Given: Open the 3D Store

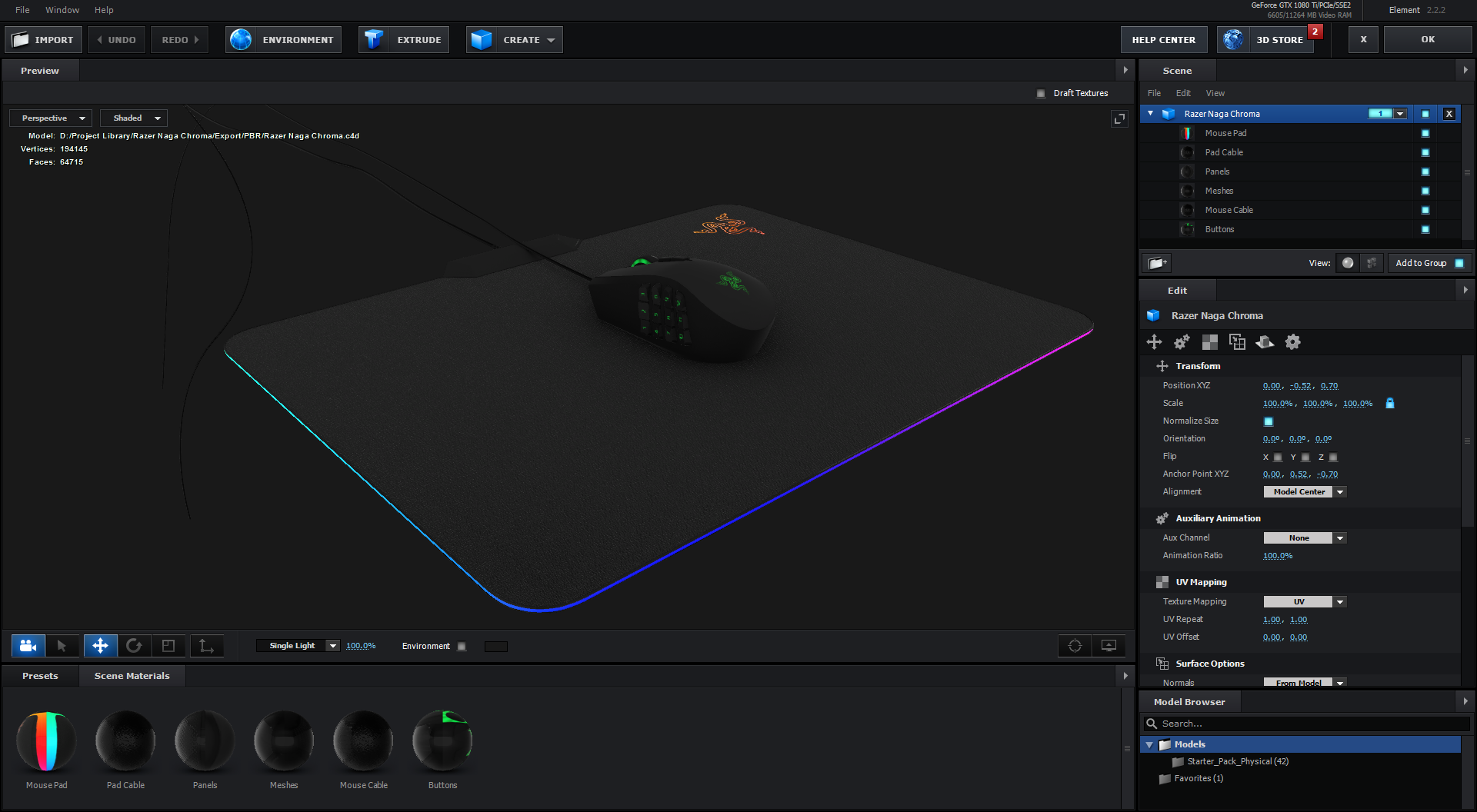Looking at the screenshot, I should tap(1267, 40).
